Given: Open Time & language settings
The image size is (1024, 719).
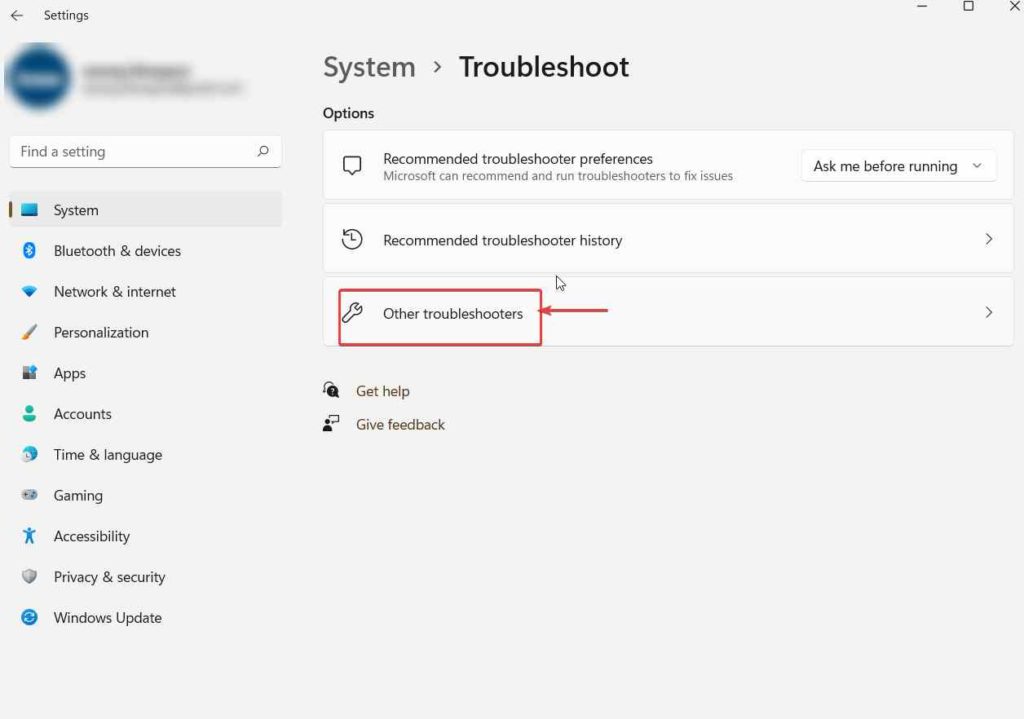Looking at the screenshot, I should click(x=145, y=455).
